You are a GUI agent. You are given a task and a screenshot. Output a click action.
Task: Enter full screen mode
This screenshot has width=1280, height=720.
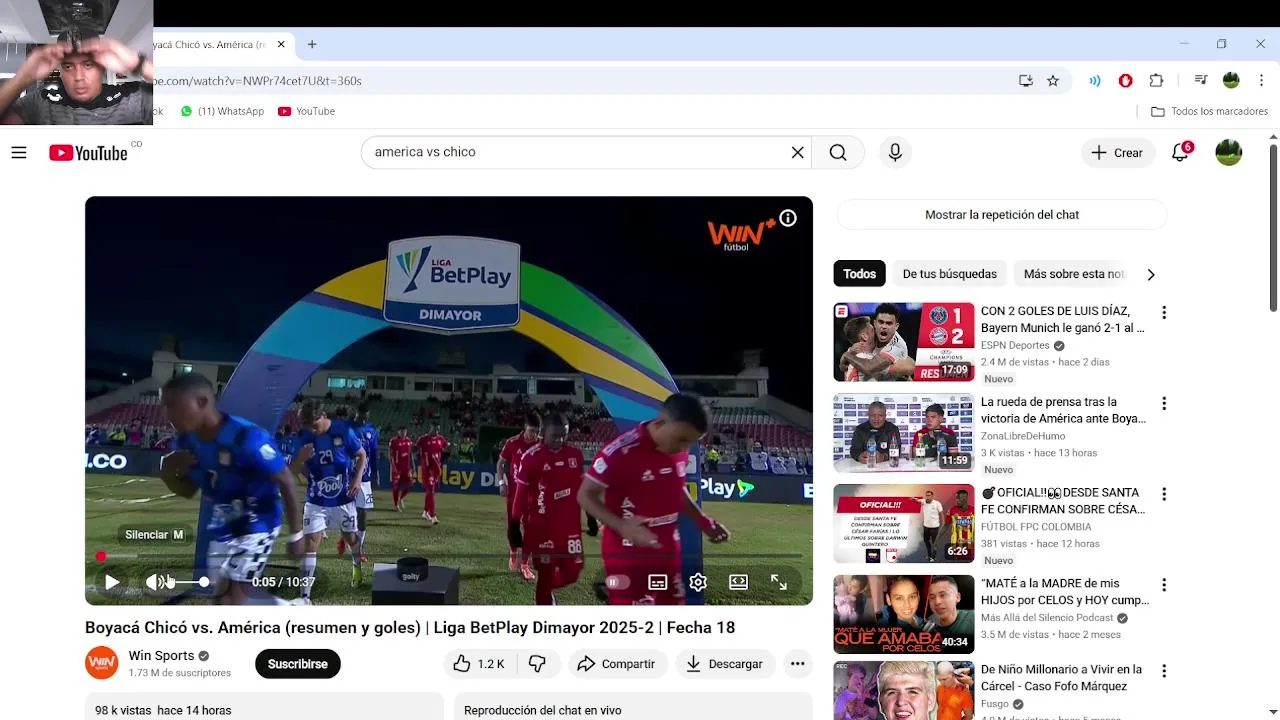coord(778,582)
